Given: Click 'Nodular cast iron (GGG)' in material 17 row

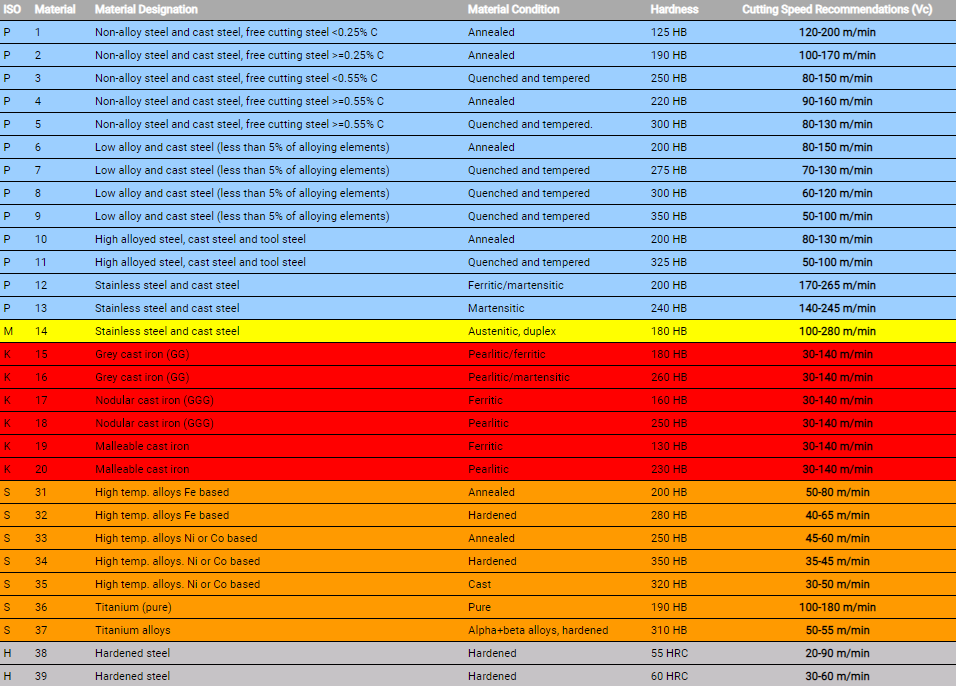Looking at the screenshot, I should pos(154,401).
